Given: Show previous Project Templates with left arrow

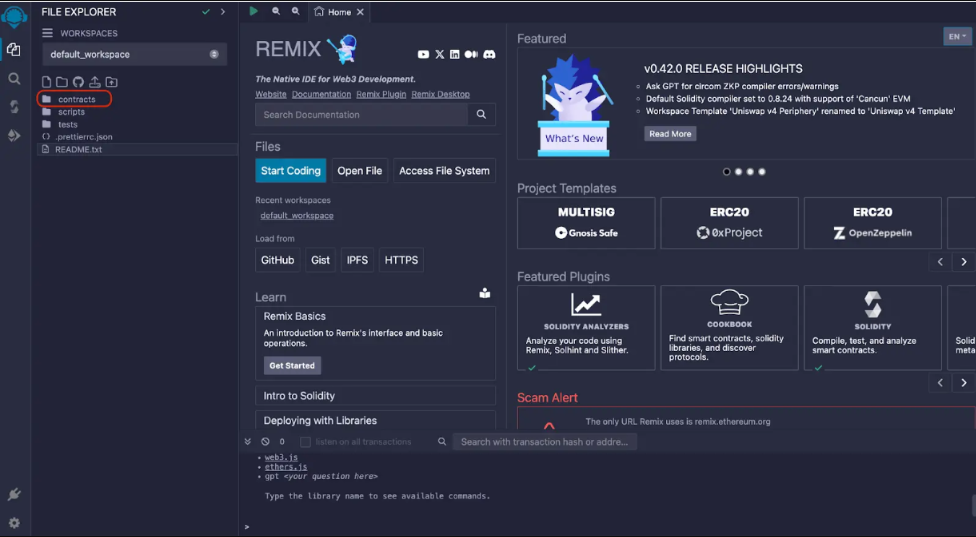Looking at the screenshot, I should tap(940, 262).
